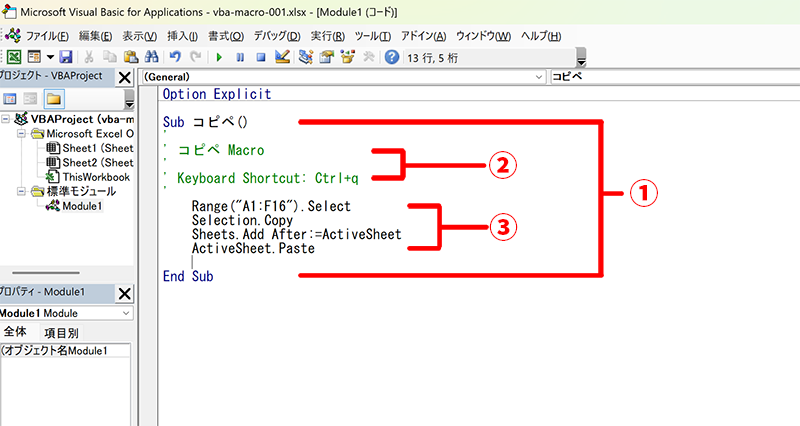Open the Module1 properties object dropdown
This screenshot has height=426, width=800.
[x=125, y=314]
